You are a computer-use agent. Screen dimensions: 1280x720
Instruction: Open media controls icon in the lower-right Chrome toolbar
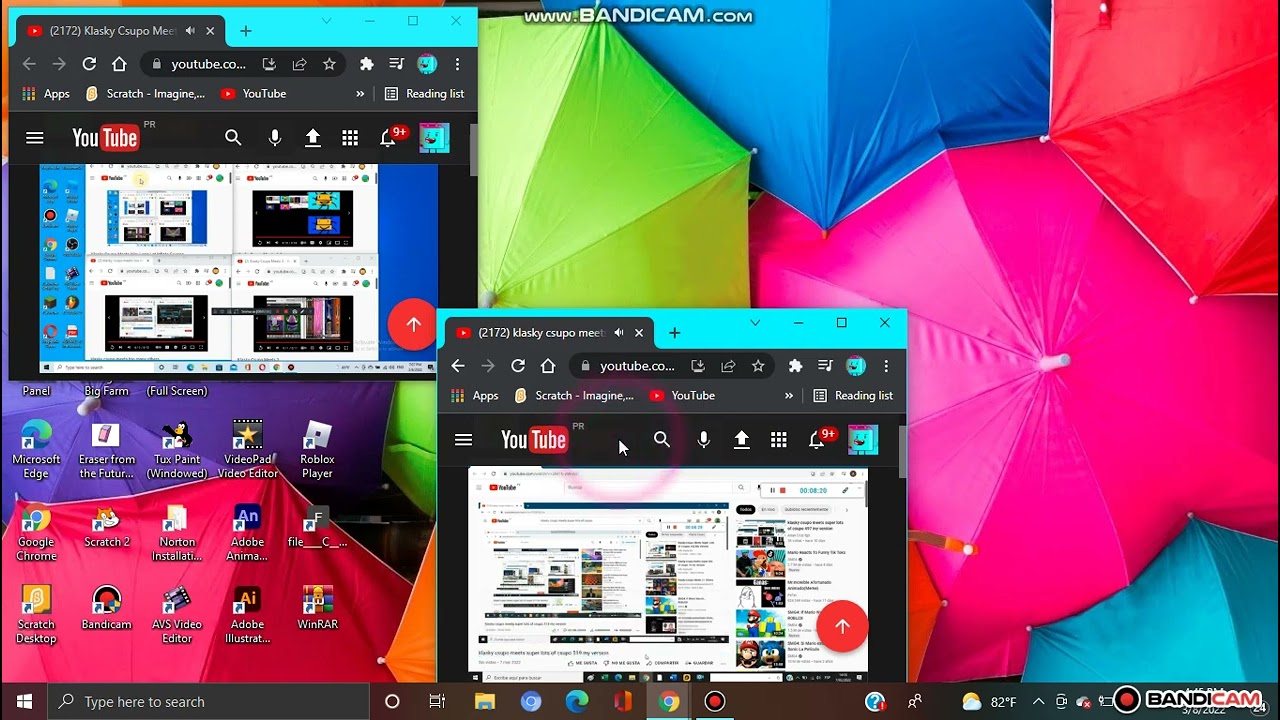click(x=825, y=366)
